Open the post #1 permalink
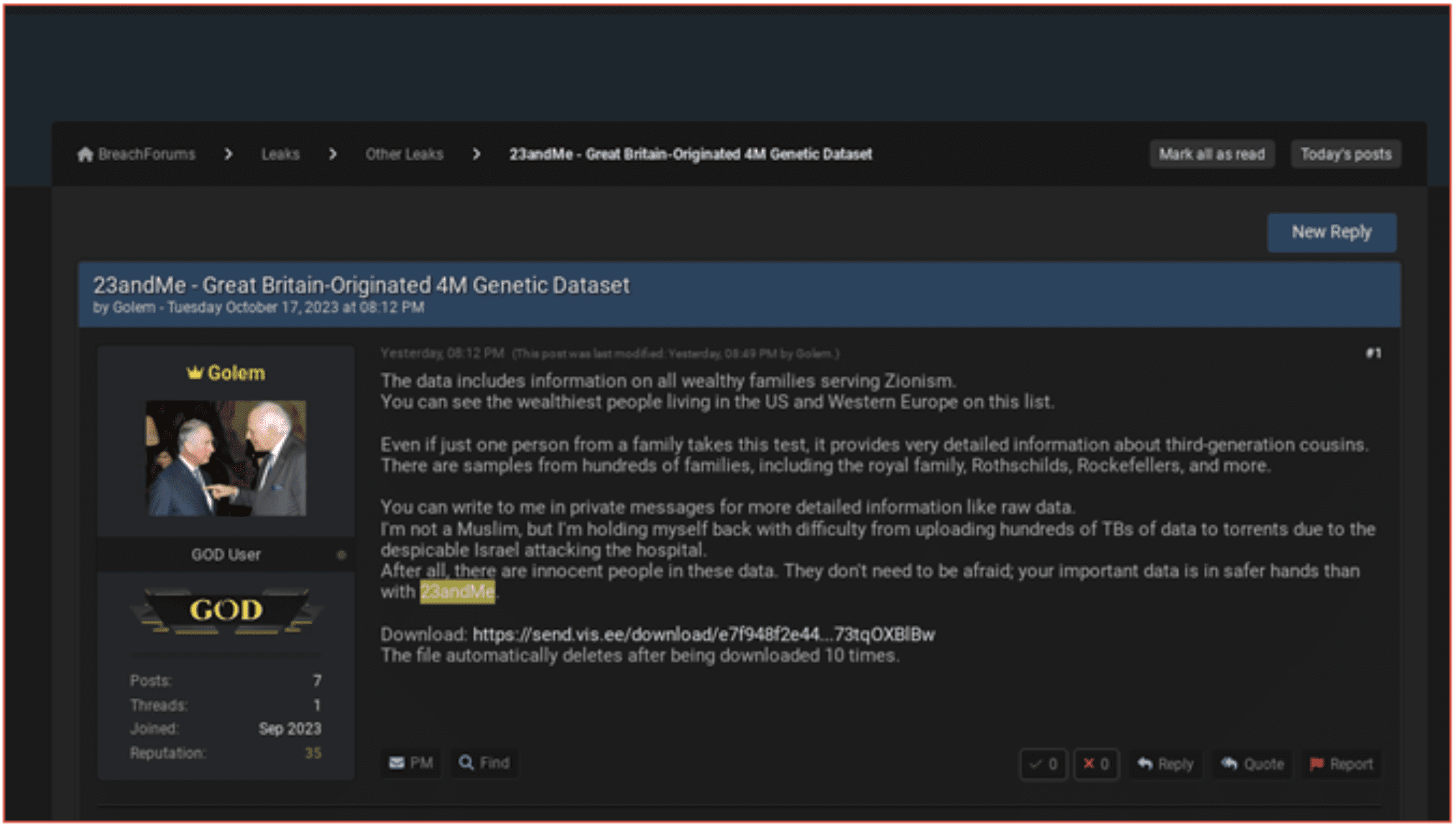The height and width of the screenshot is (828, 1456). point(1373,353)
